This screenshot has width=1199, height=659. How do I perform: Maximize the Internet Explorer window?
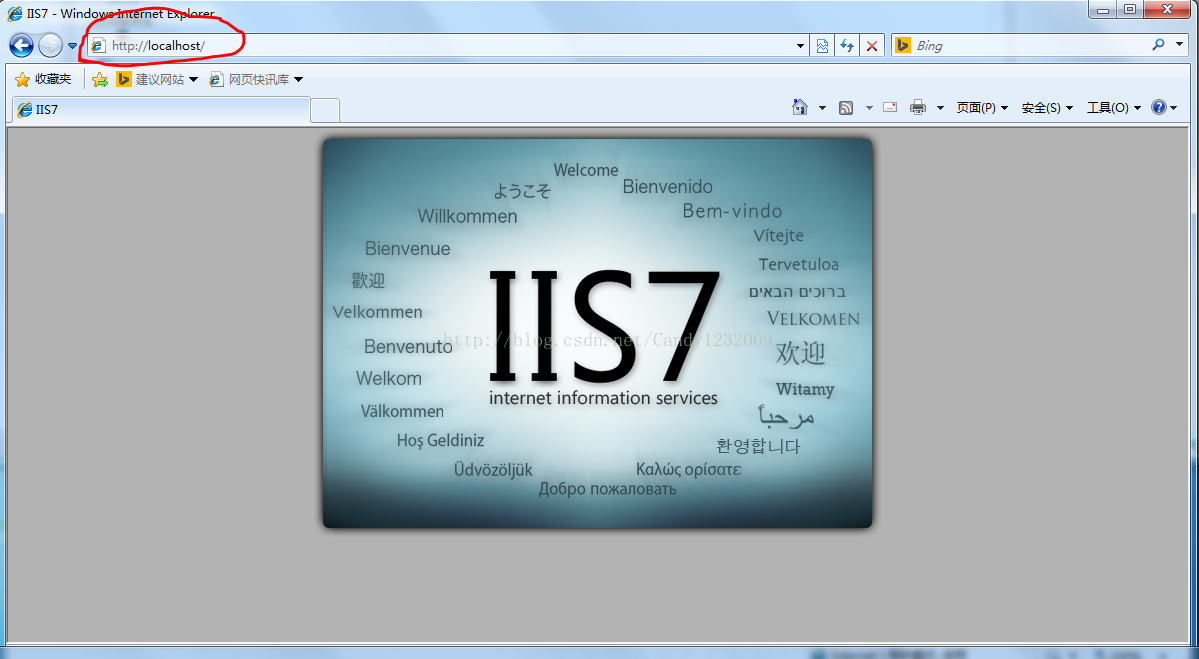click(1129, 9)
